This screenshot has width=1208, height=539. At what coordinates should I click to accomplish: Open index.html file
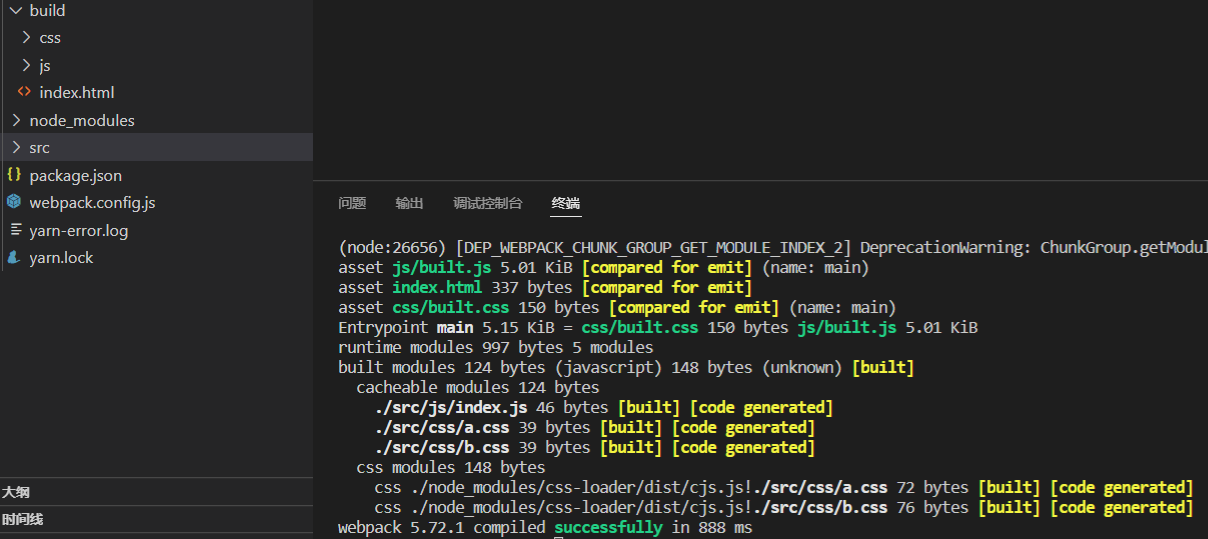click(77, 92)
